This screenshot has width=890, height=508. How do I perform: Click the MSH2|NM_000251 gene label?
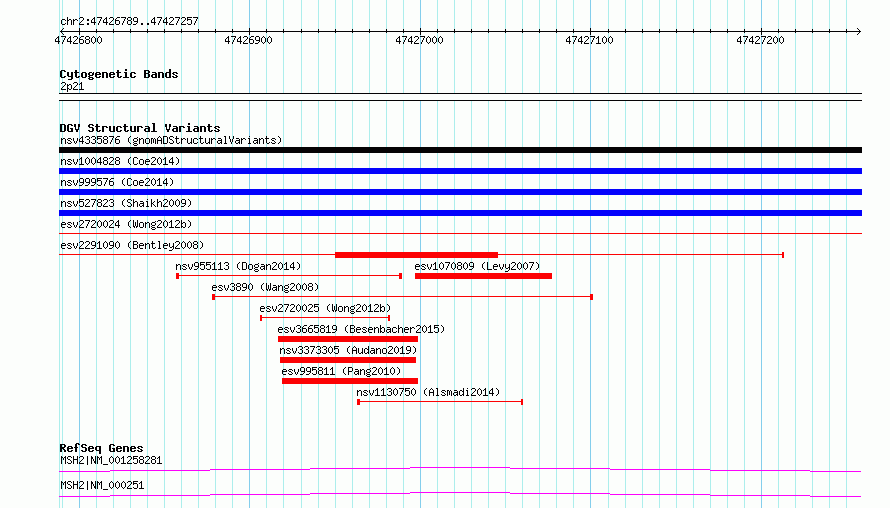(x=102, y=485)
